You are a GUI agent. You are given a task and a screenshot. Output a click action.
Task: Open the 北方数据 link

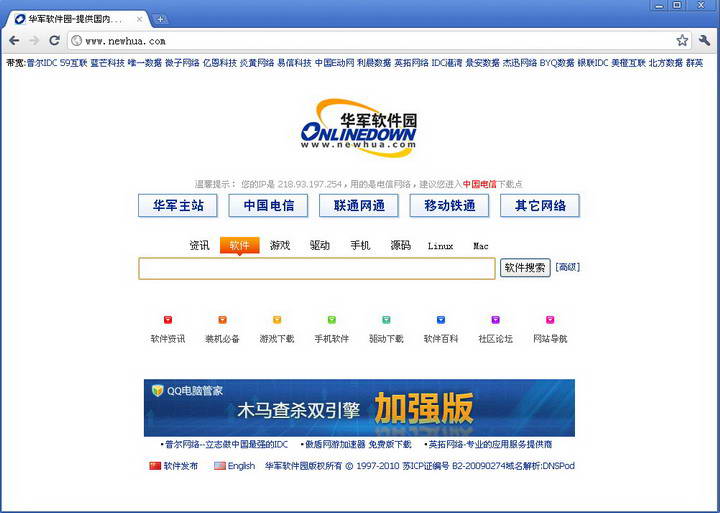coord(665,63)
